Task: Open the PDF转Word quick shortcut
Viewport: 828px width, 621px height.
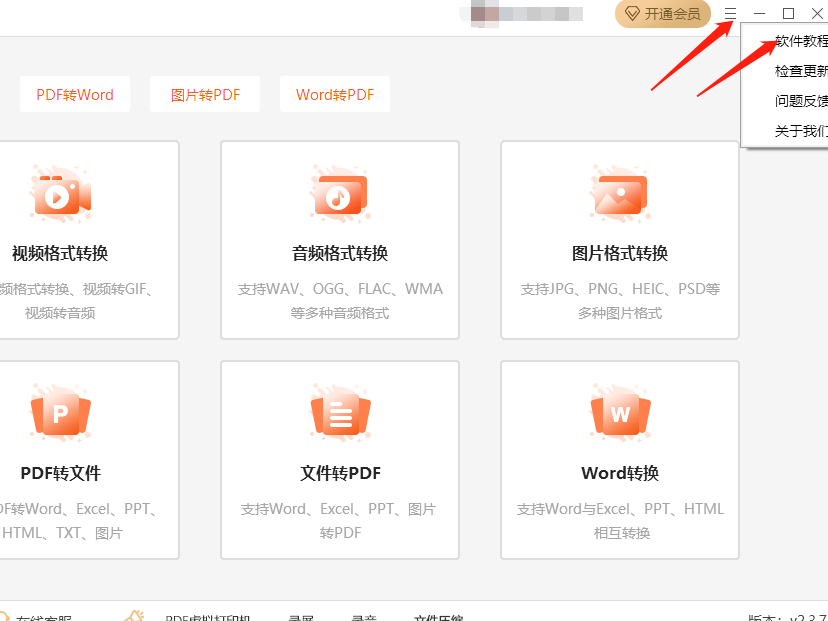Action: click(75, 94)
